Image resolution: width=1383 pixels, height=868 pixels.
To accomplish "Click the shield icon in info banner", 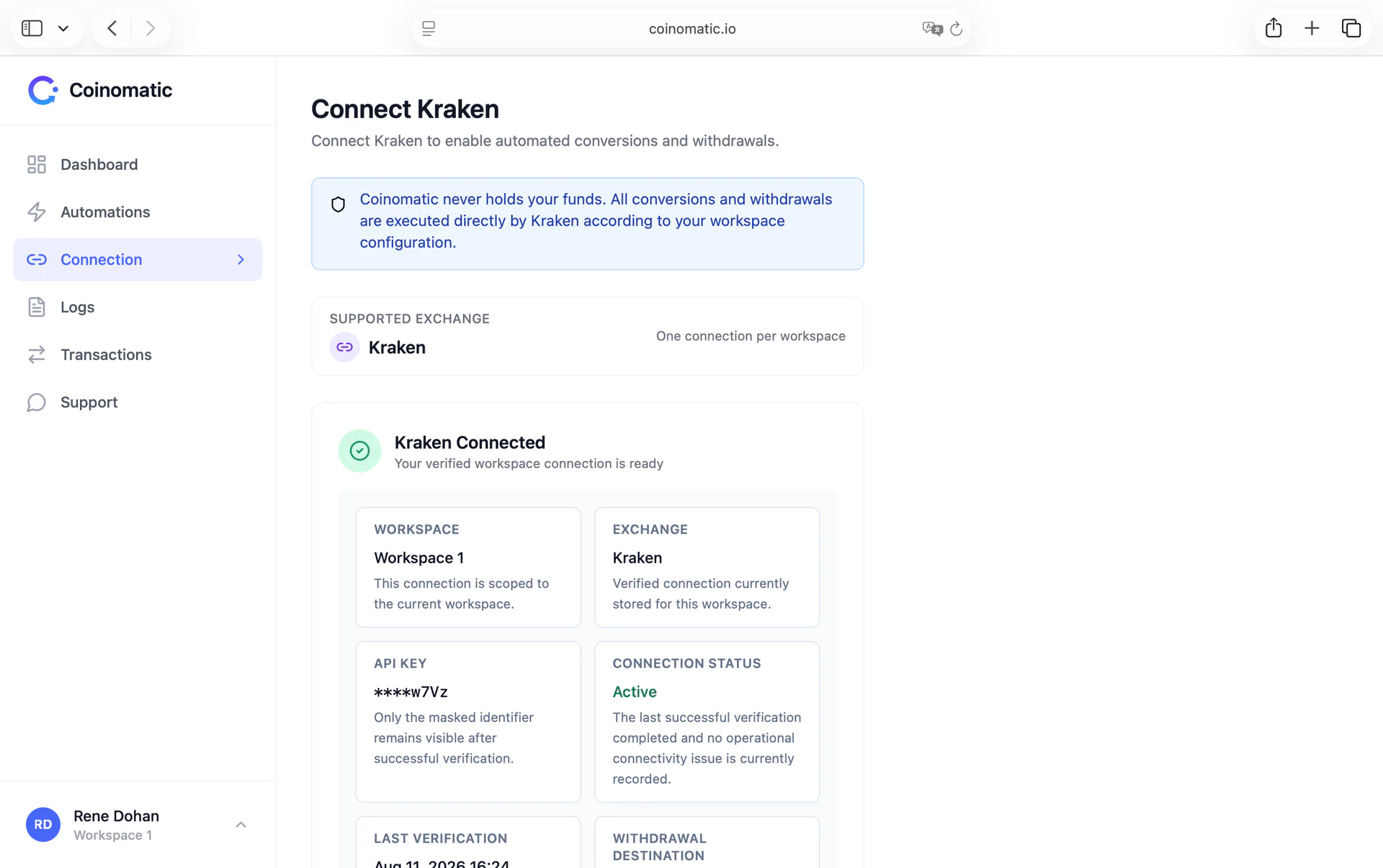I will 338,205.
